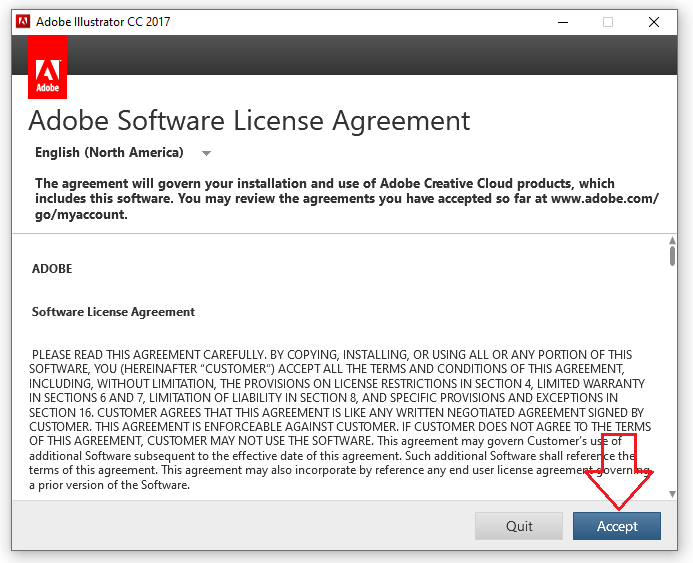Click the Software License Agreement subheading
Image resolution: width=693 pixels, height=563 pixels.
click(x=113, y=312)
